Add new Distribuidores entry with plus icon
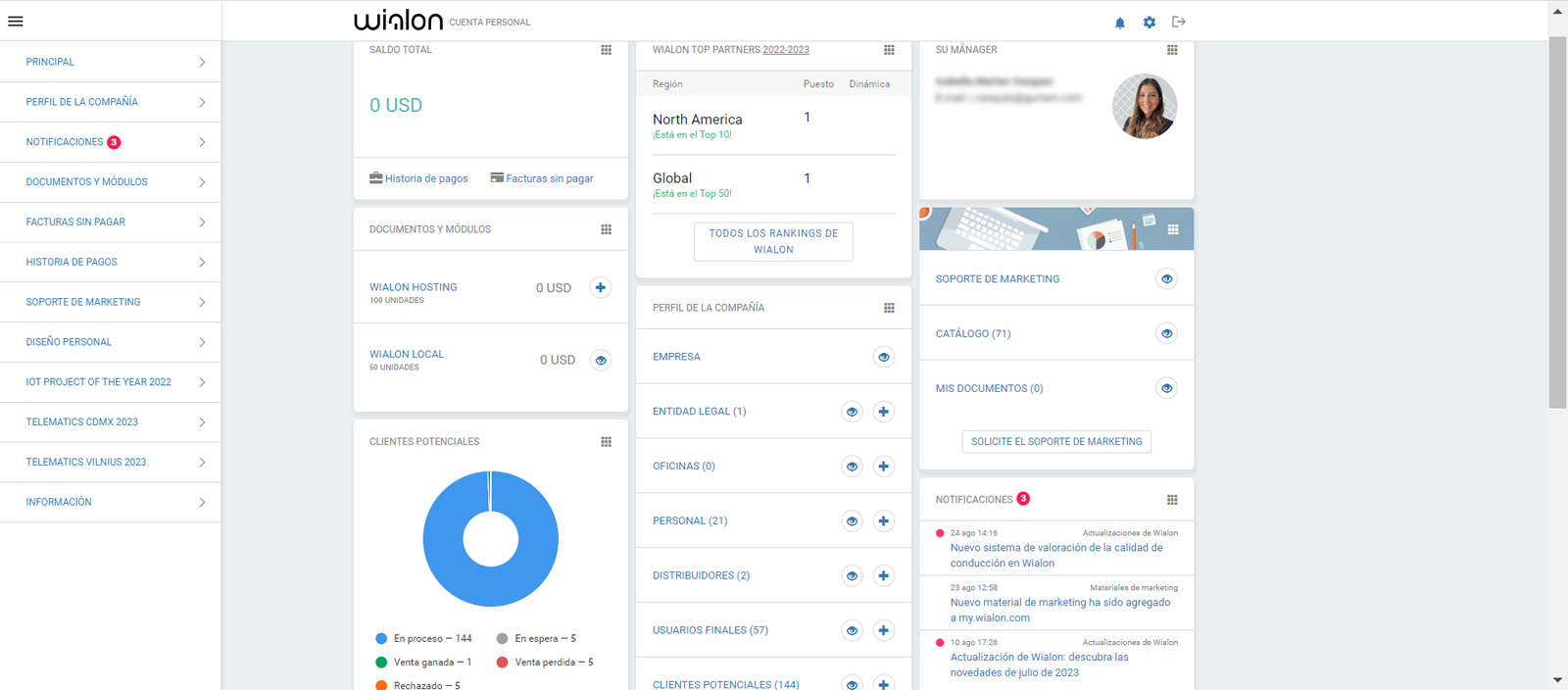The height and width of the screenshot is (690, 1568). (884, 576)
